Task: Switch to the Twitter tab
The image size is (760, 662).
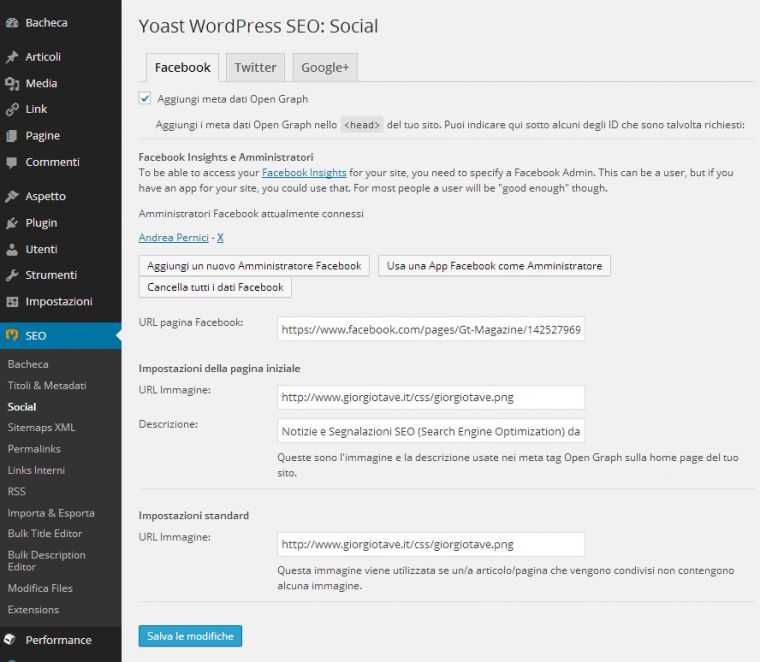Action: point(255,67)
